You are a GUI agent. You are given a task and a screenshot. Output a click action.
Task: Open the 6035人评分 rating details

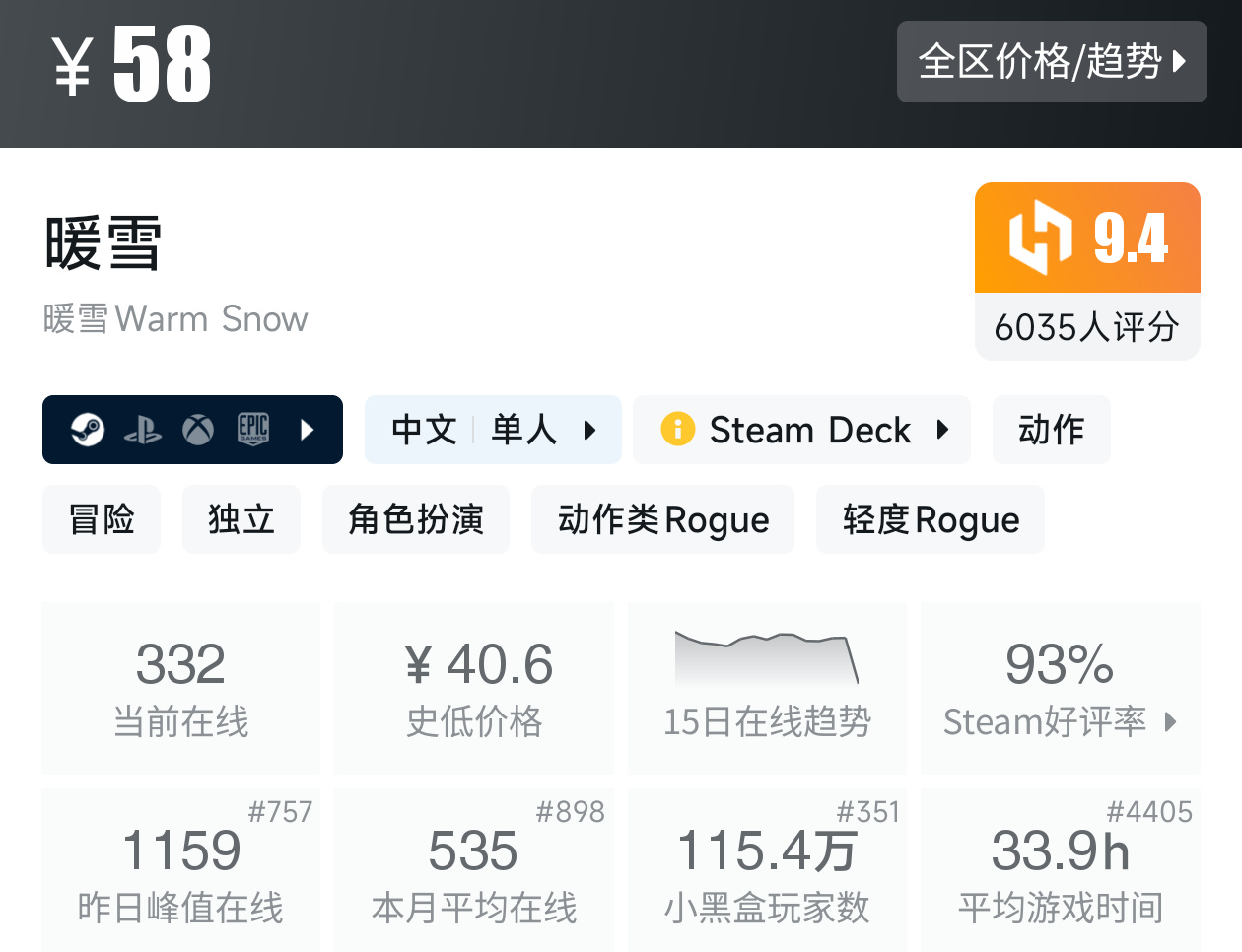pos(1086,327)
